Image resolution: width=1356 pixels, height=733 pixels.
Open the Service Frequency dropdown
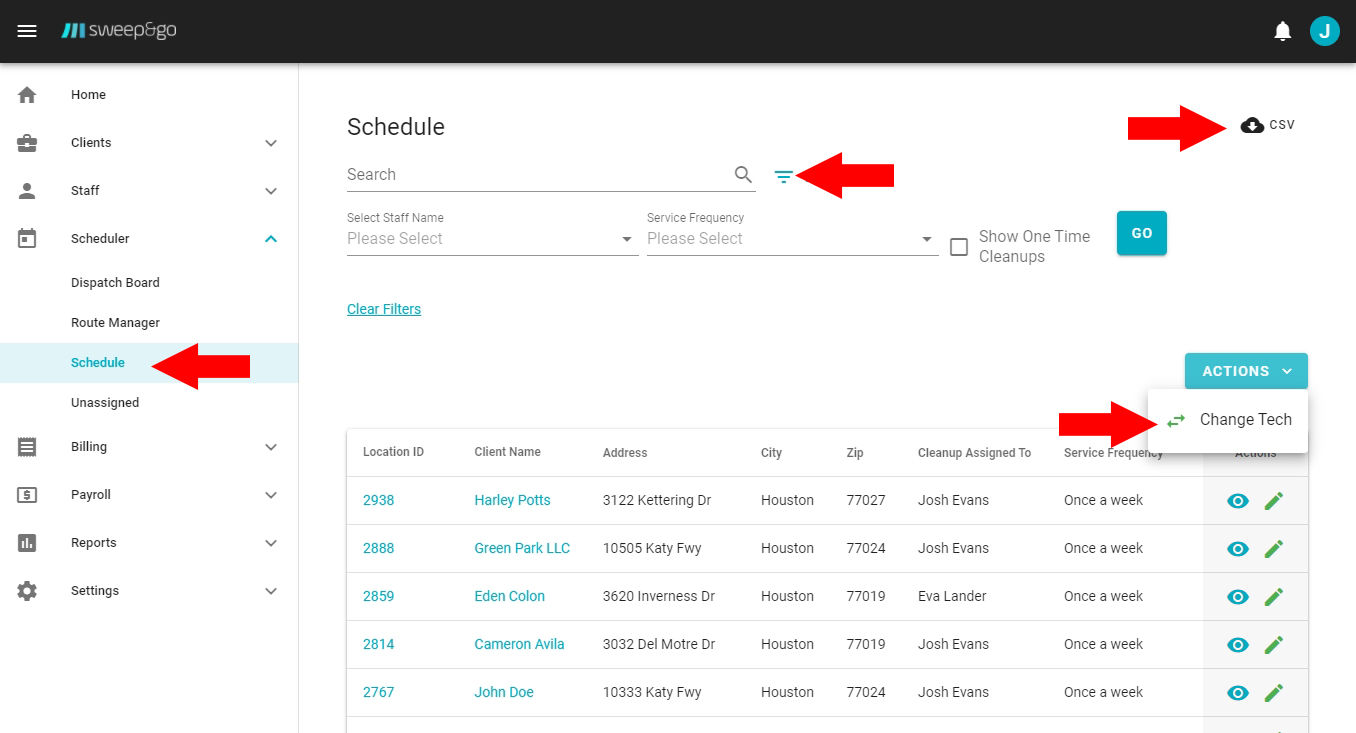(x=790, y=239)
